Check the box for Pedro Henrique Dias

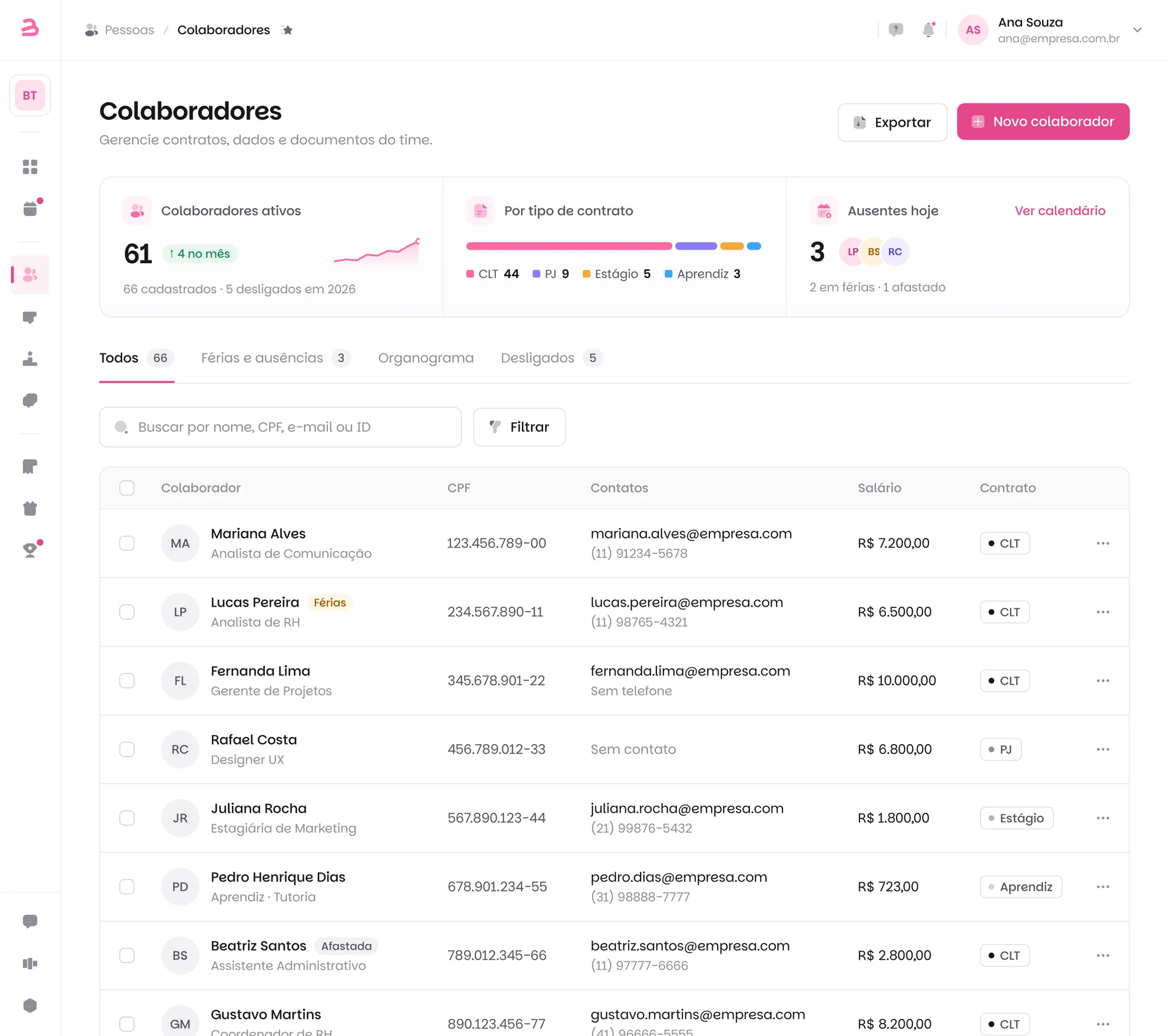(x=127, y=887)
